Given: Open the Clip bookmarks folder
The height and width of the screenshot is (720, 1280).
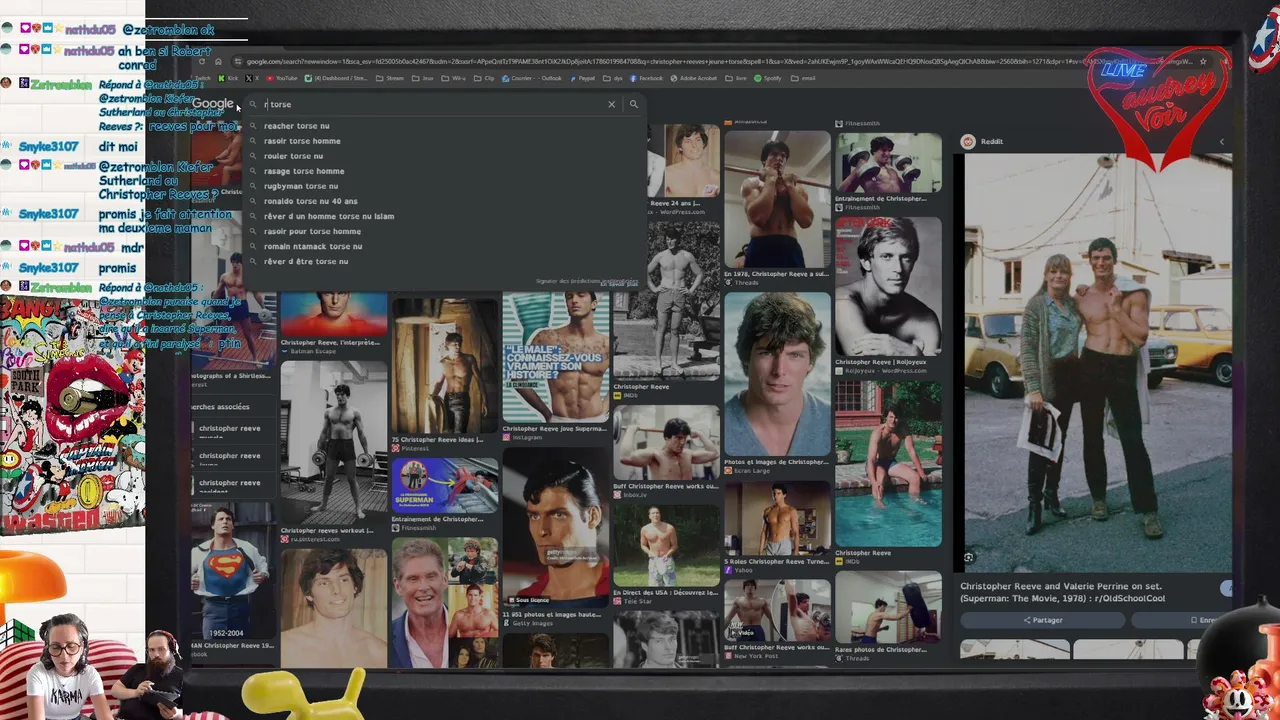Looking at the screenshot, I should tap(486, 78).
